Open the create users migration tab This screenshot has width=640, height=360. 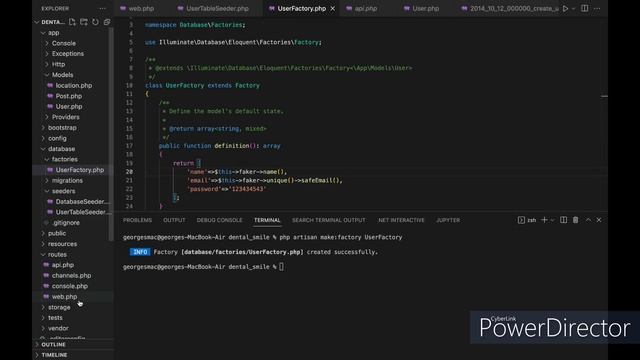click(x=510, y=9)
